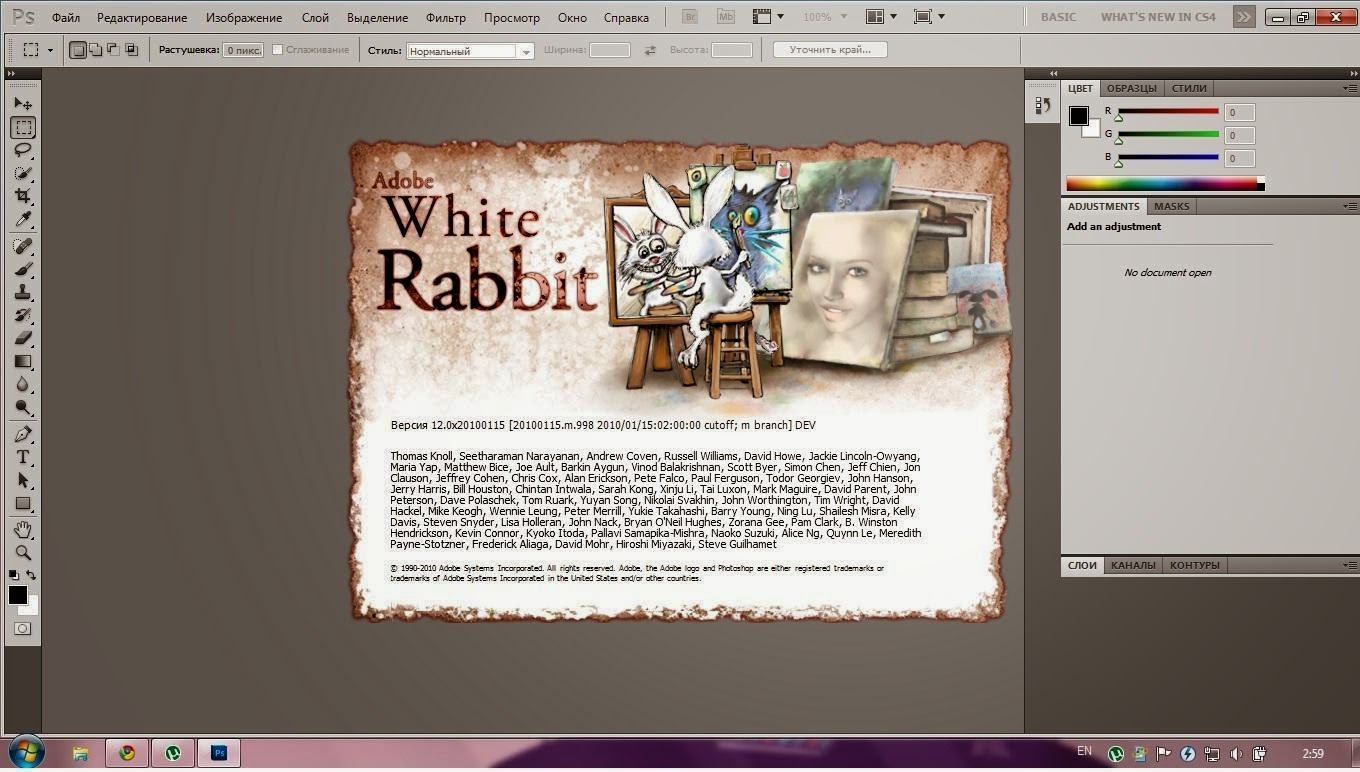Choose New selection mode
The image size is (1360, 772).
click(x=78, y=50)
